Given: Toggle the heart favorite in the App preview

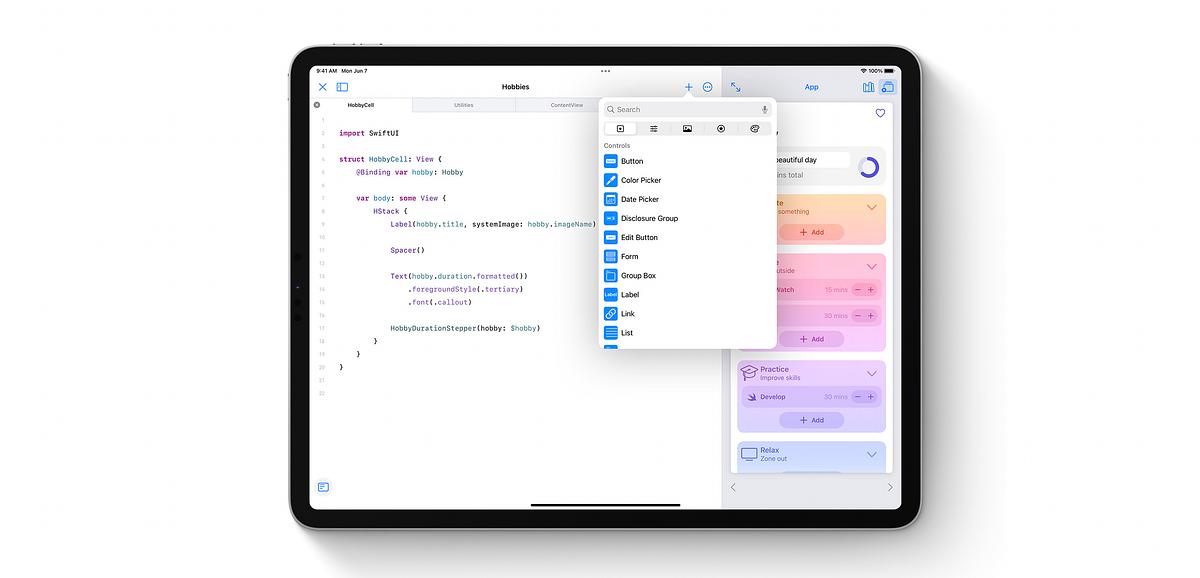Looking at the screenshot, I should coord(880,113).
